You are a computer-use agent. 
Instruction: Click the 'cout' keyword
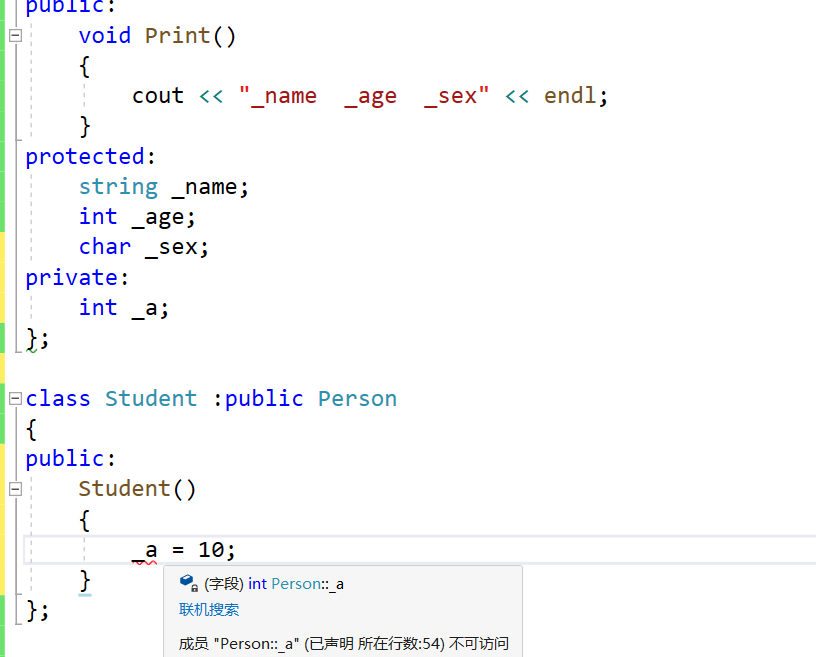point(158,96)
